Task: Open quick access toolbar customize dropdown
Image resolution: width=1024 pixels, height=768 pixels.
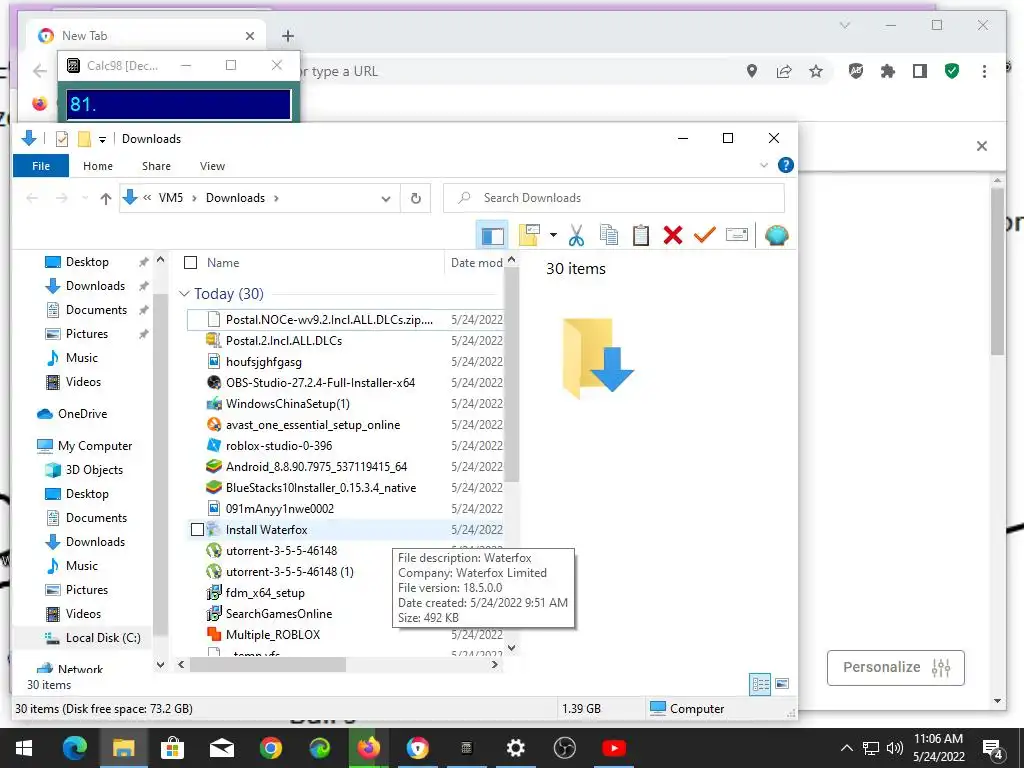Action: 103,139
